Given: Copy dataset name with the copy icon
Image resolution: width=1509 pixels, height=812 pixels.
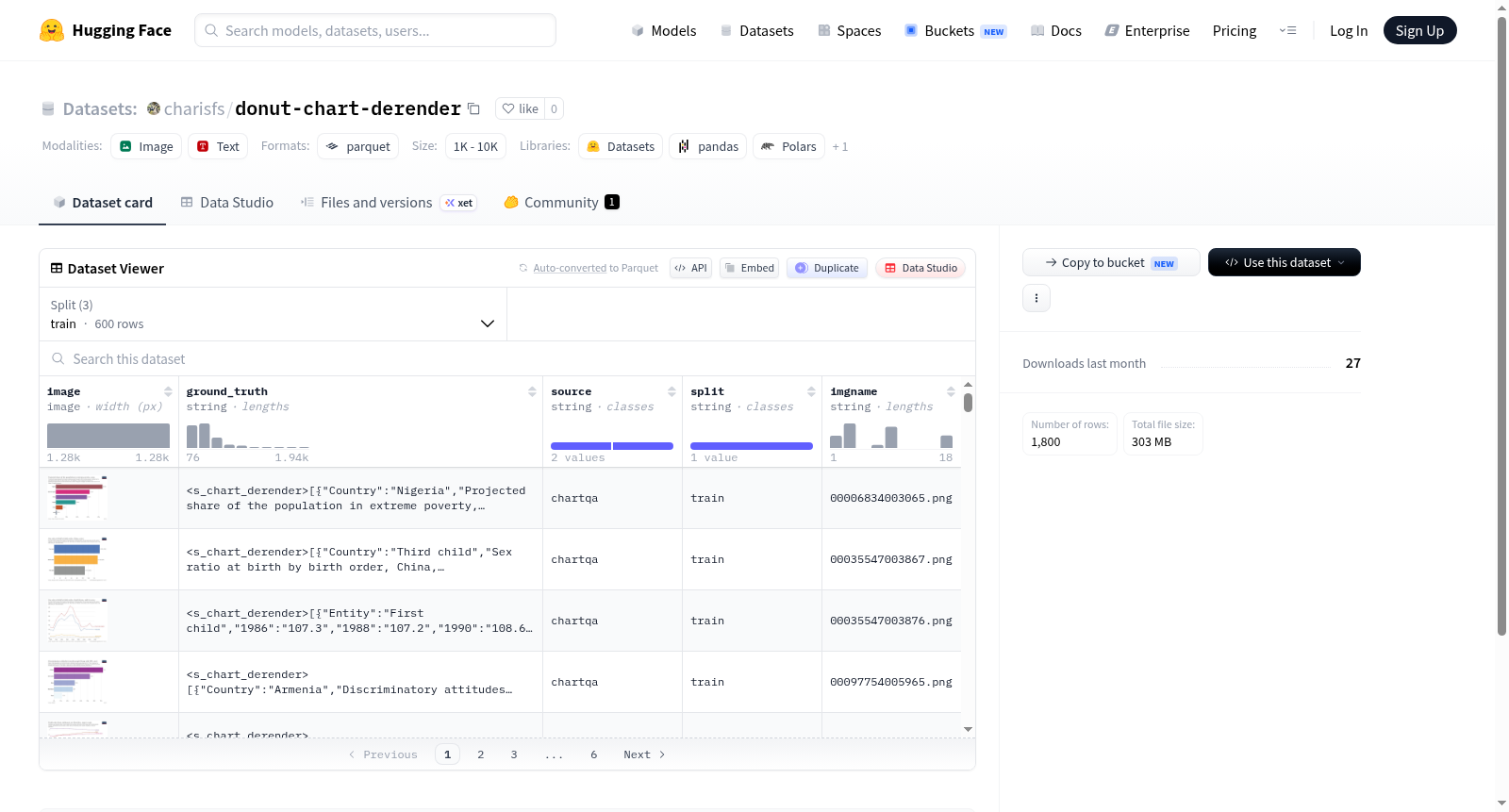Looking at the screenshot, I should (x=474, y=108).
